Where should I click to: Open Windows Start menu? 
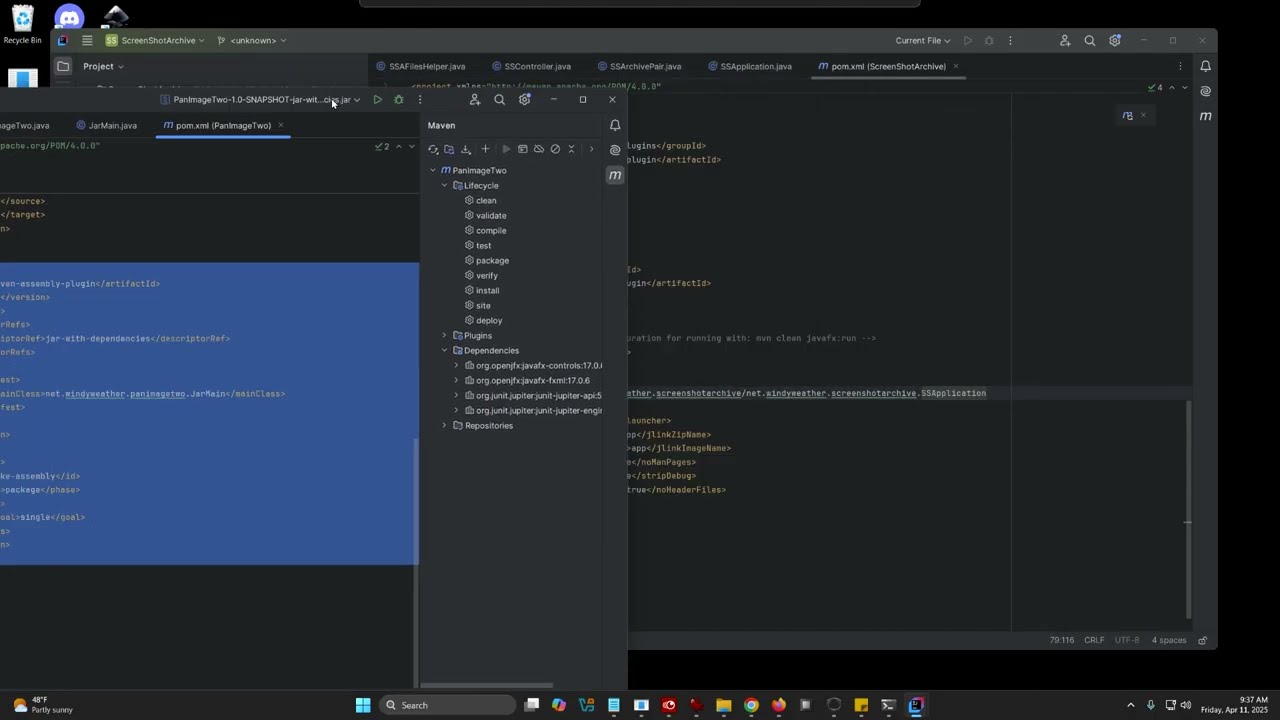tap(363, 705)
